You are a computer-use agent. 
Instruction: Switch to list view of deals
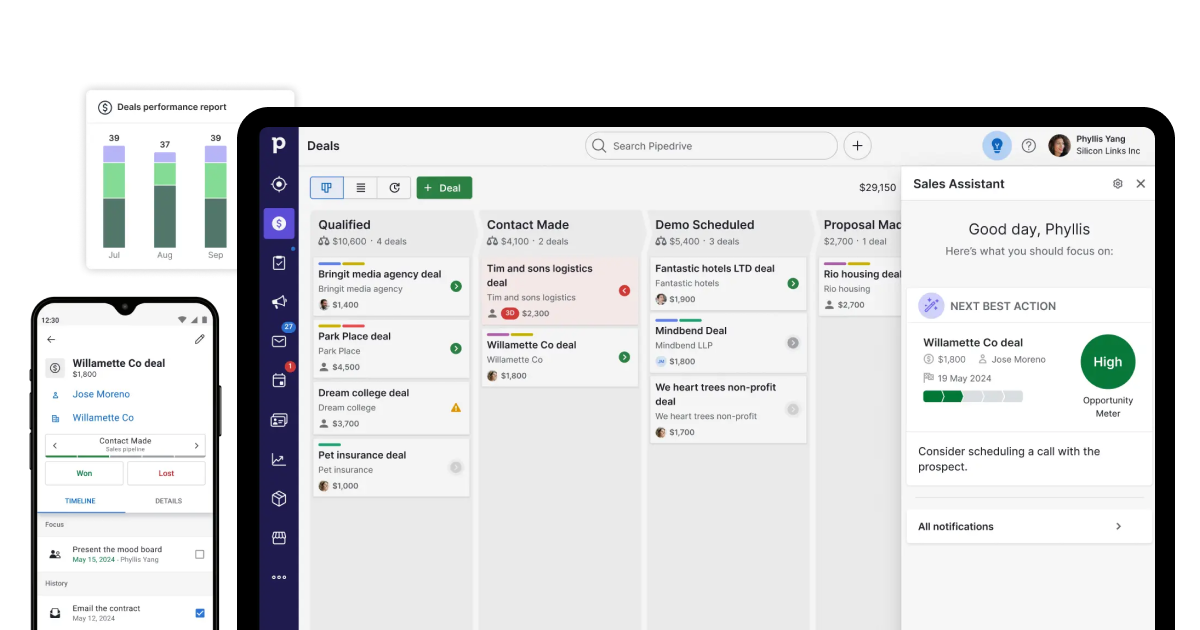[x=361, y=188]
